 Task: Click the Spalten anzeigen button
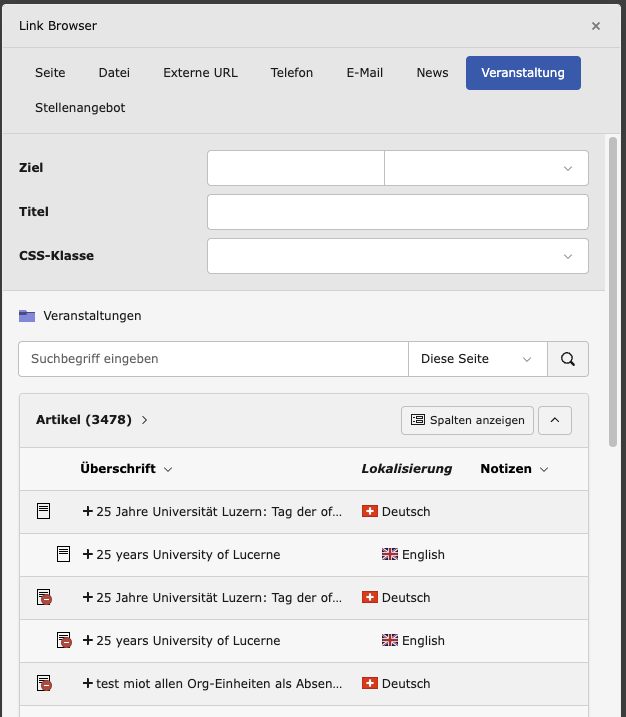pyautogui.click(x=468, y=420)
